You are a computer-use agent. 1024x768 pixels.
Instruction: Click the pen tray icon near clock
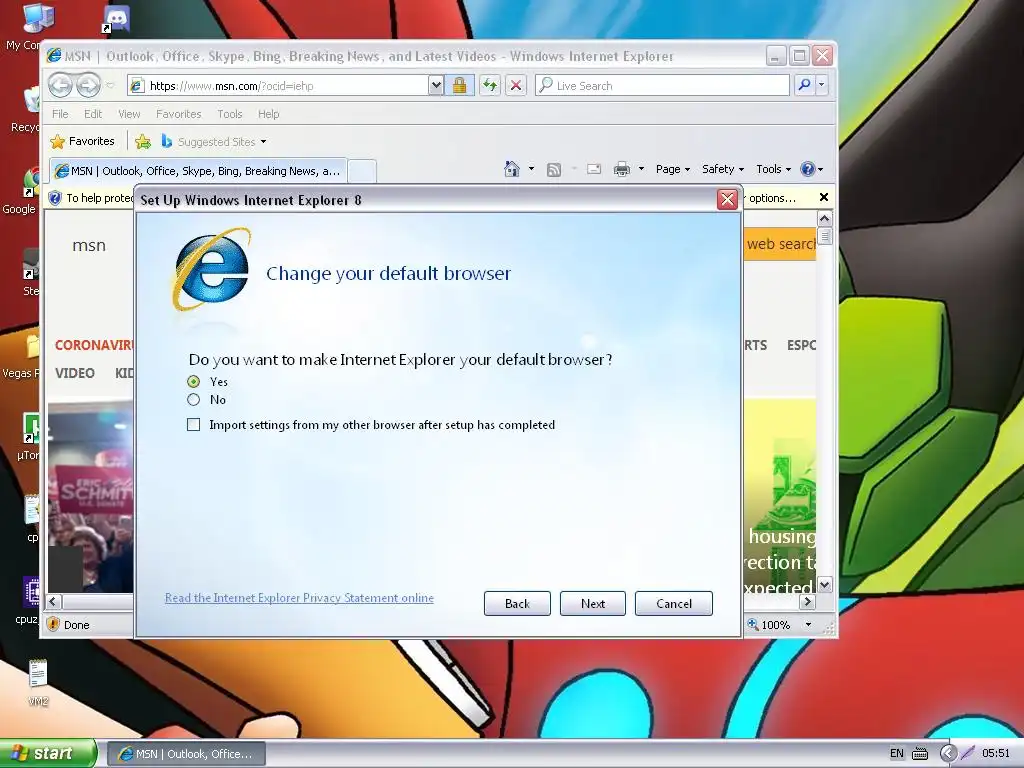coord(967,754)
